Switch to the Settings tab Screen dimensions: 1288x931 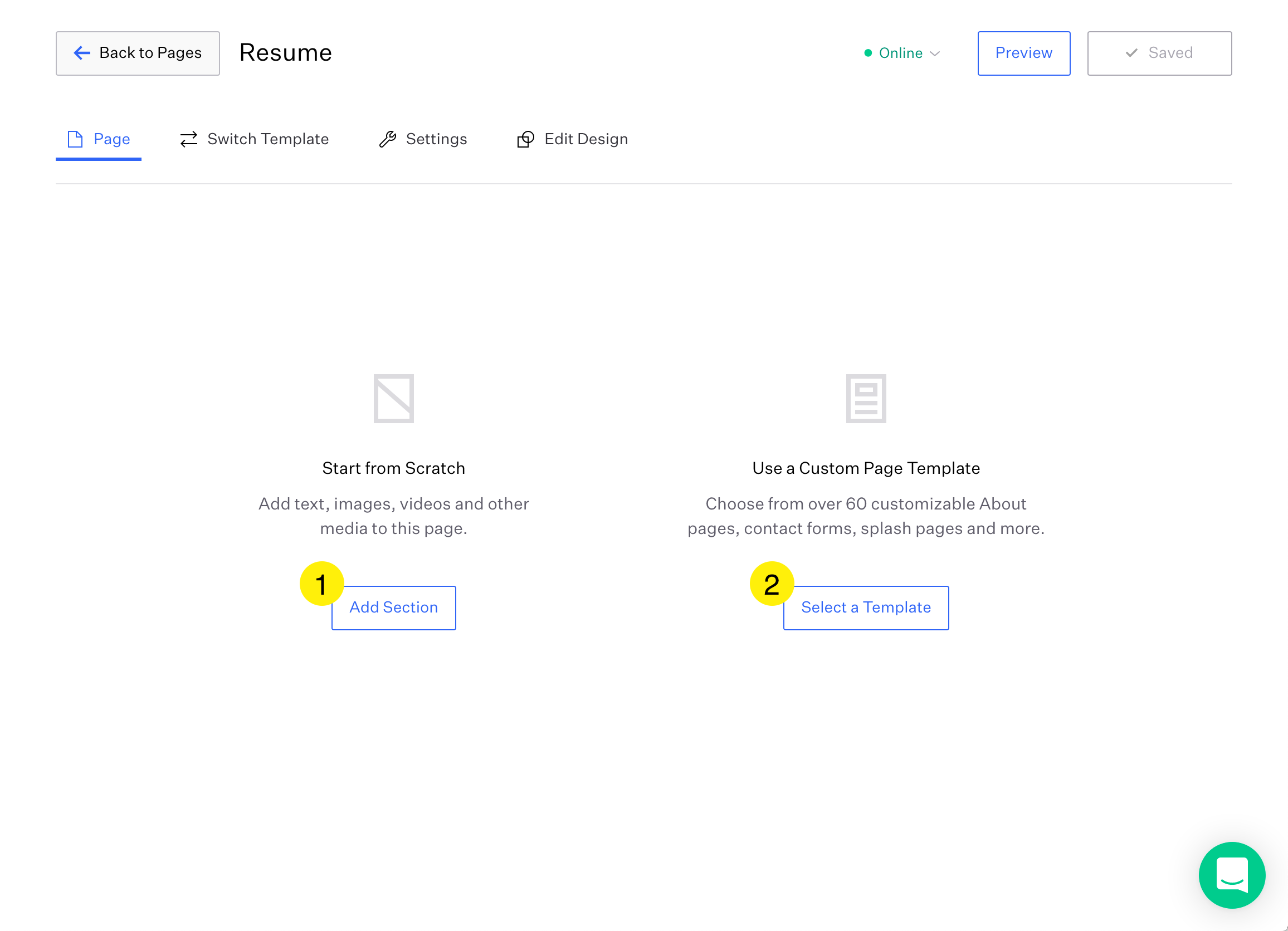click(436, 139)
